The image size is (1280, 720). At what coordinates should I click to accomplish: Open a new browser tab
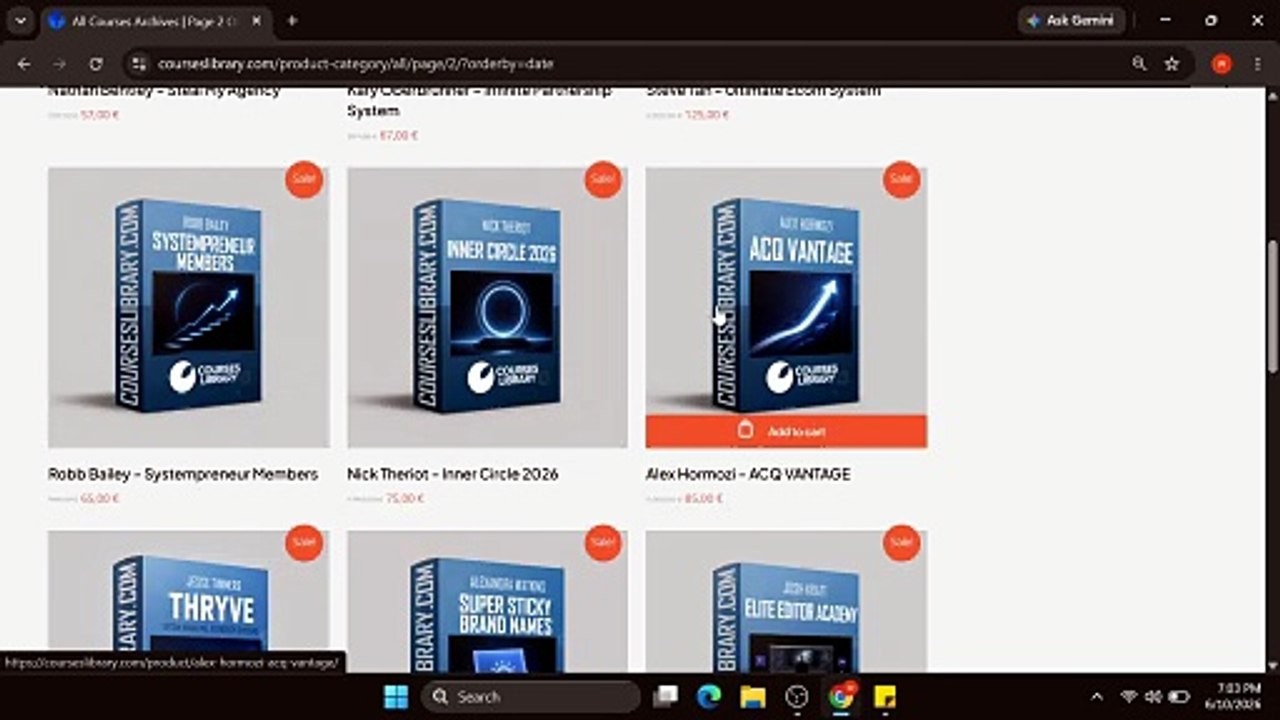coord(292,20)
